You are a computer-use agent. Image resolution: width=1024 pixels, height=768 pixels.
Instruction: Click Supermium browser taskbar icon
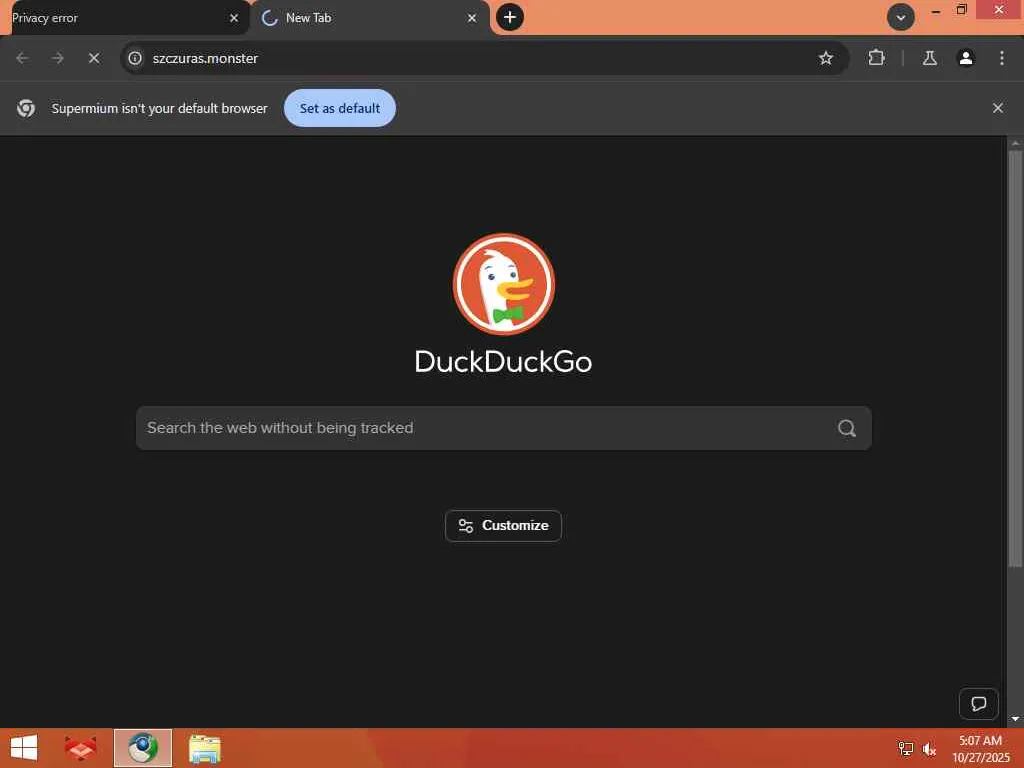click(x=143, y=748)
